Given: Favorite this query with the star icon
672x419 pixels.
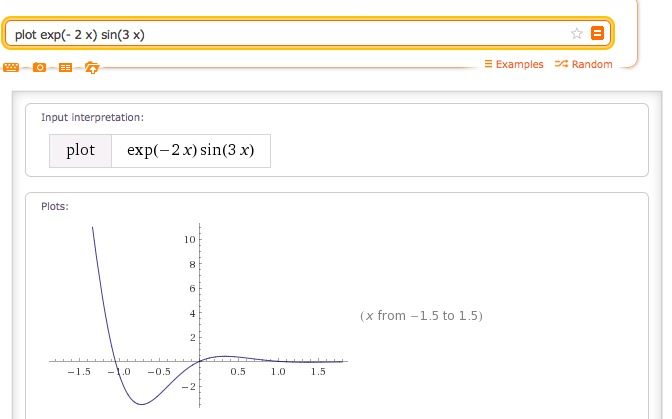Looking at the screenshot, I should coord(577,33).
